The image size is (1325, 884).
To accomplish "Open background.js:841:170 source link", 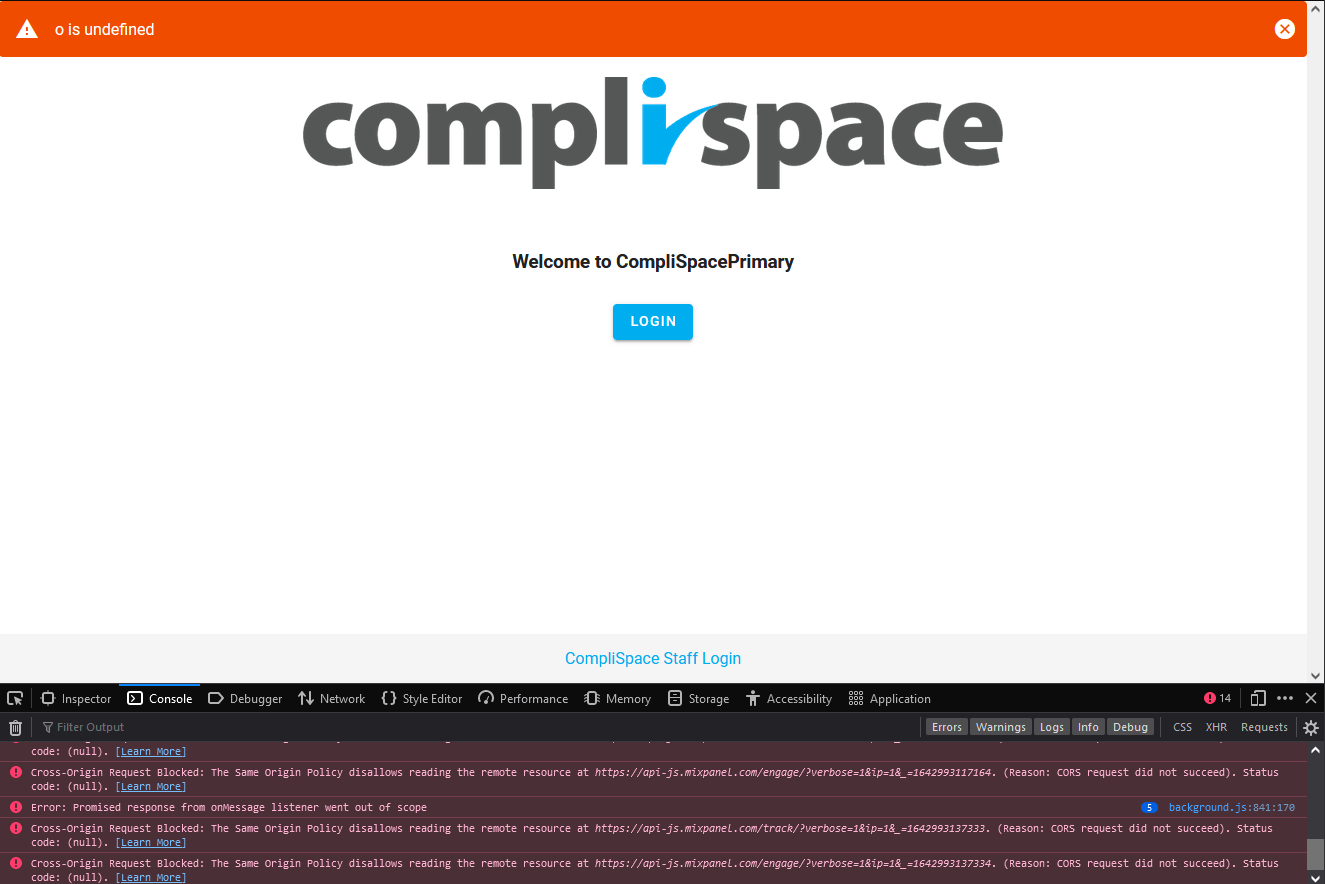I will point(1232,807).
